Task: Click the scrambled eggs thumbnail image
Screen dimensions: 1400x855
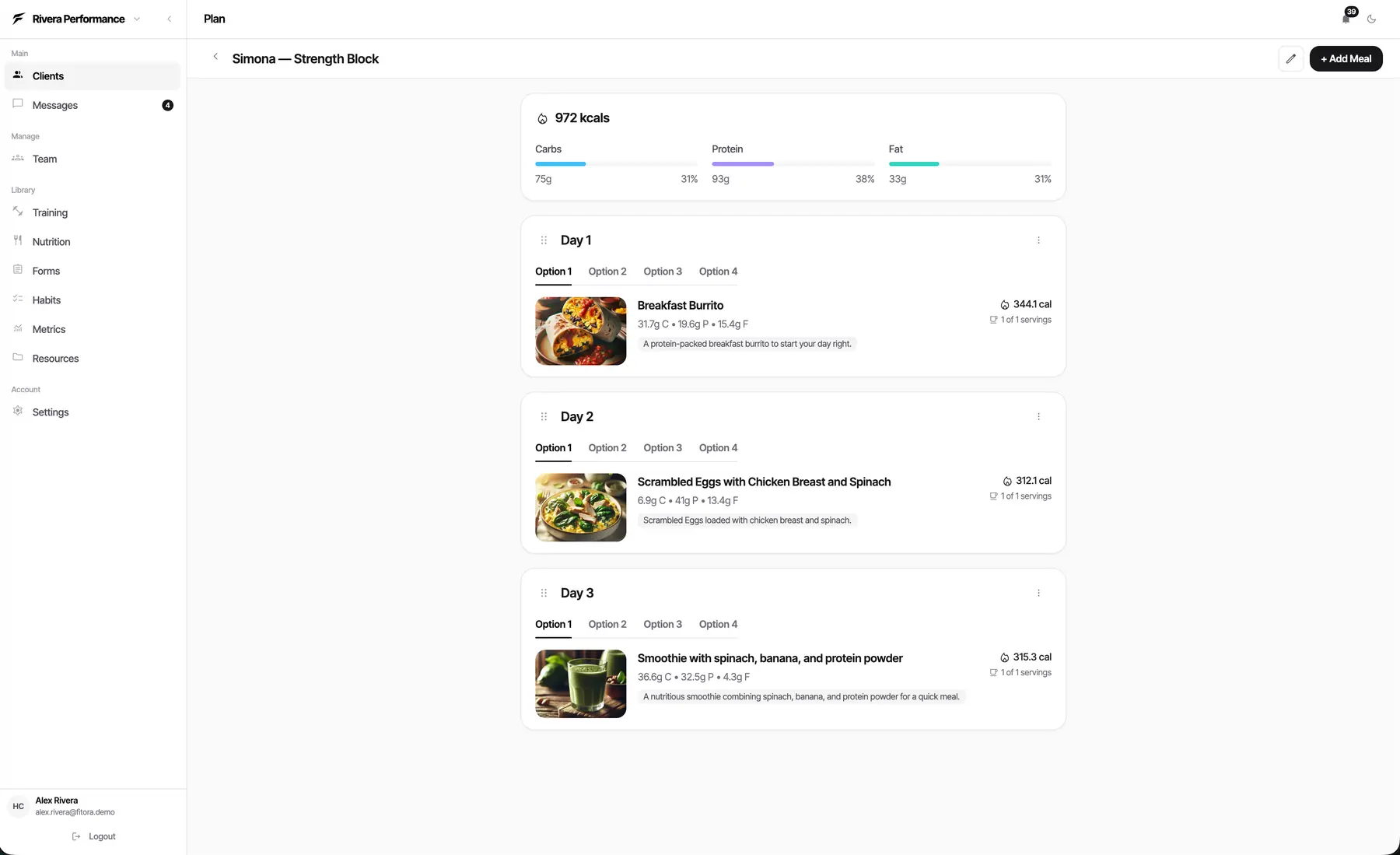Action: coord(580,507)
